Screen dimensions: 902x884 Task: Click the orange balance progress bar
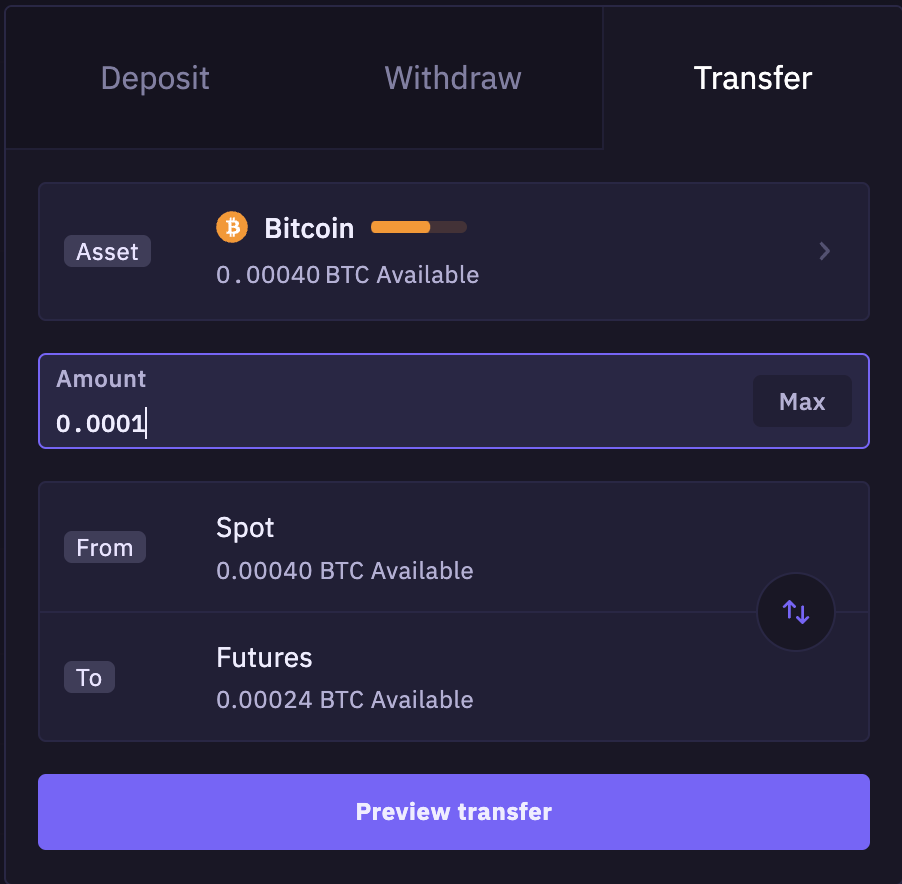[418, 227]
